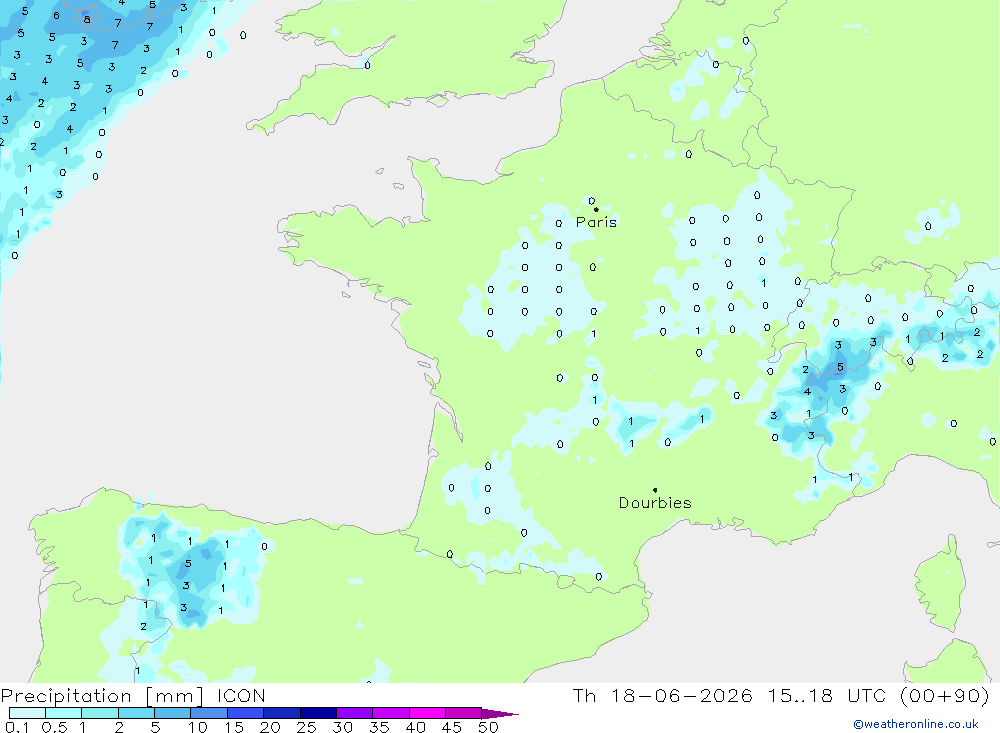The image size is (1000, 733).
Task: Pick the 10–15 mm legend swatch
Action: coord(209,713)
